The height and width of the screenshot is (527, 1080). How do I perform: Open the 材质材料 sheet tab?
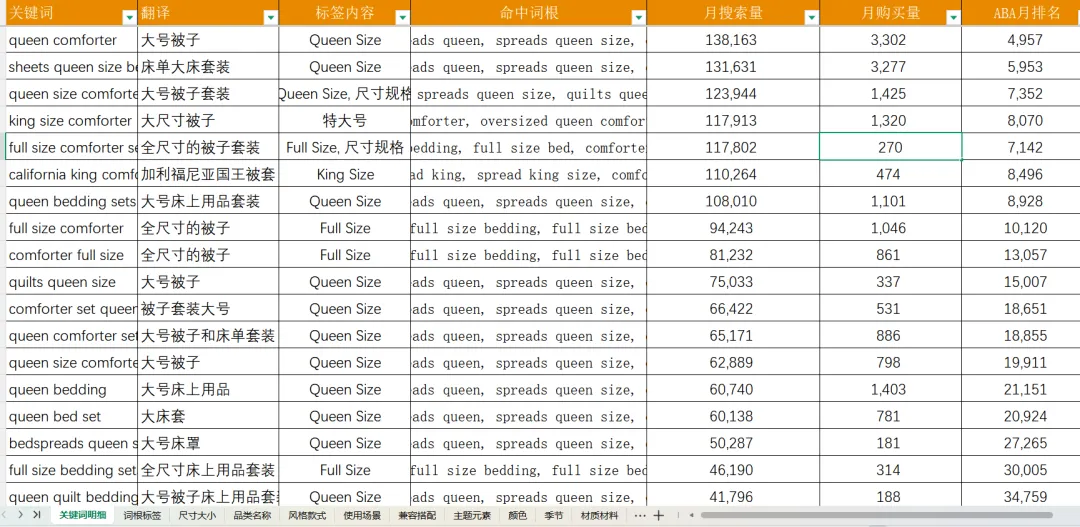pyautogui.click(x=599, y=515)
